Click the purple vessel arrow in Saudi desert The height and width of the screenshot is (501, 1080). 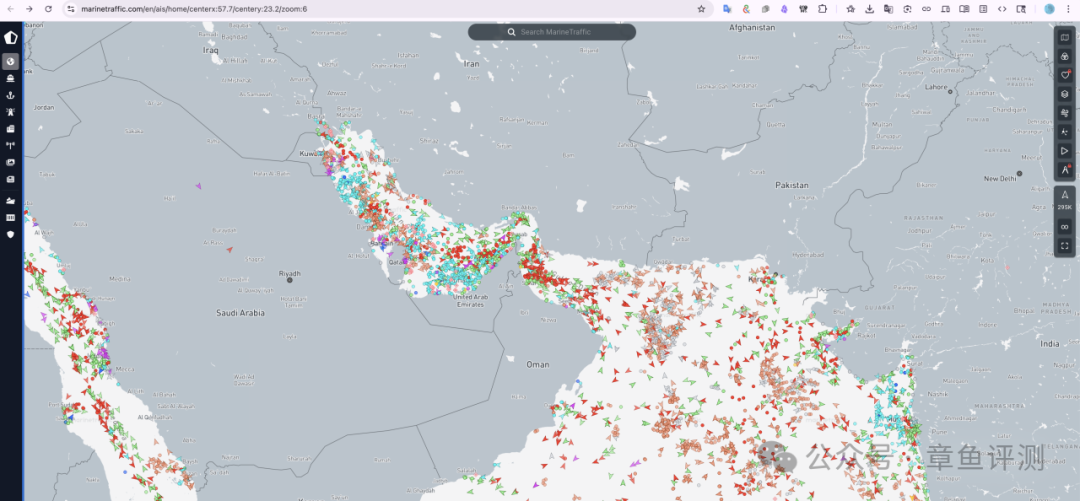pos(198,186)
